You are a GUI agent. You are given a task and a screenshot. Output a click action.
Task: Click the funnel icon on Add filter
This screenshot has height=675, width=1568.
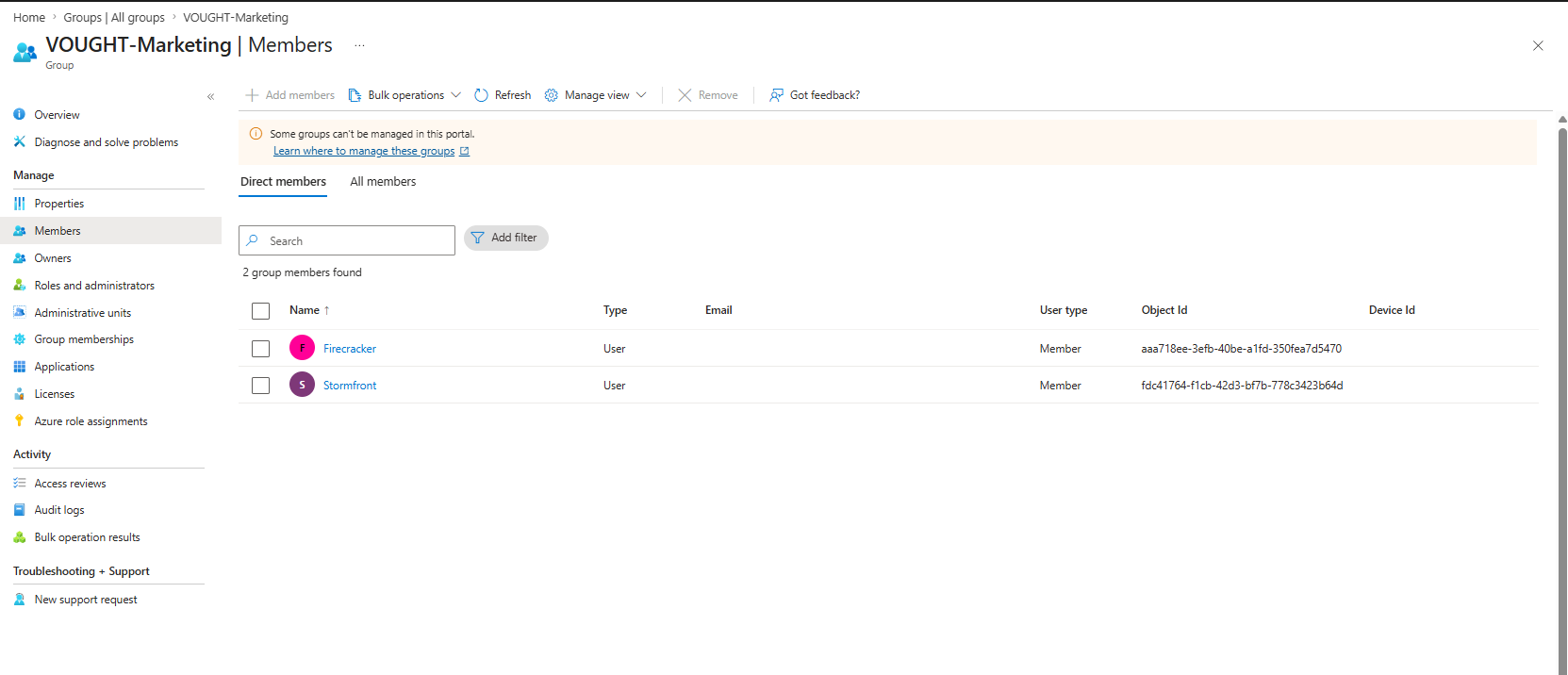coord(478,238)
